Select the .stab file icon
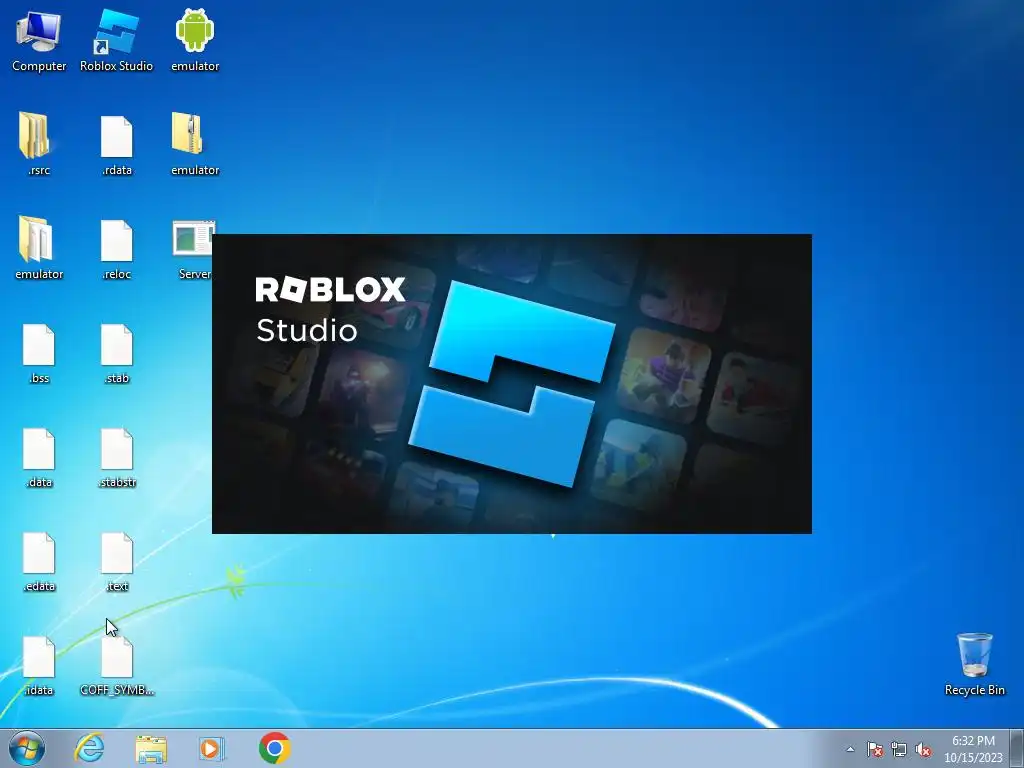 click(x=117, y=353)
